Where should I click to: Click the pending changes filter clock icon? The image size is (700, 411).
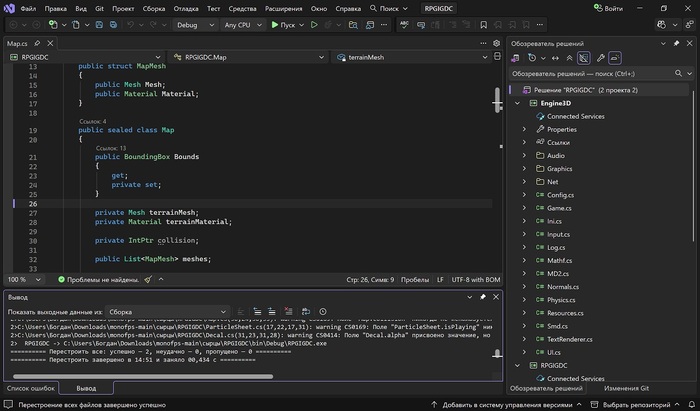[x=532, y=58]
